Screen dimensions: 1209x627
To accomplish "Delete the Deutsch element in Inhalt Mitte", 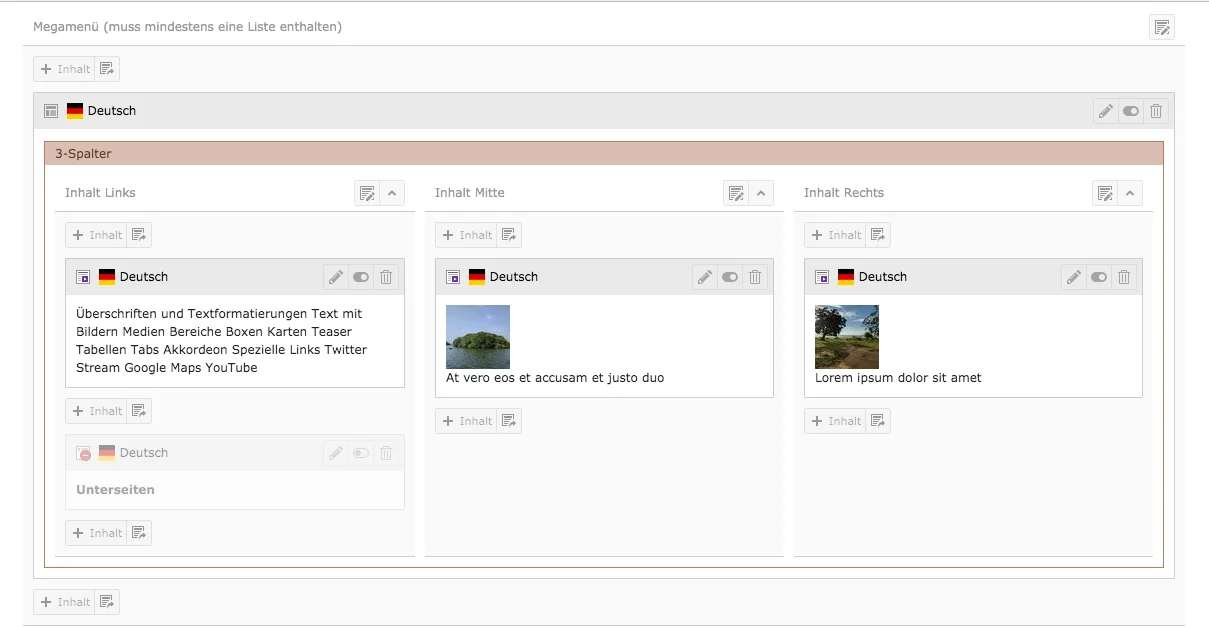I will (755, 277).
